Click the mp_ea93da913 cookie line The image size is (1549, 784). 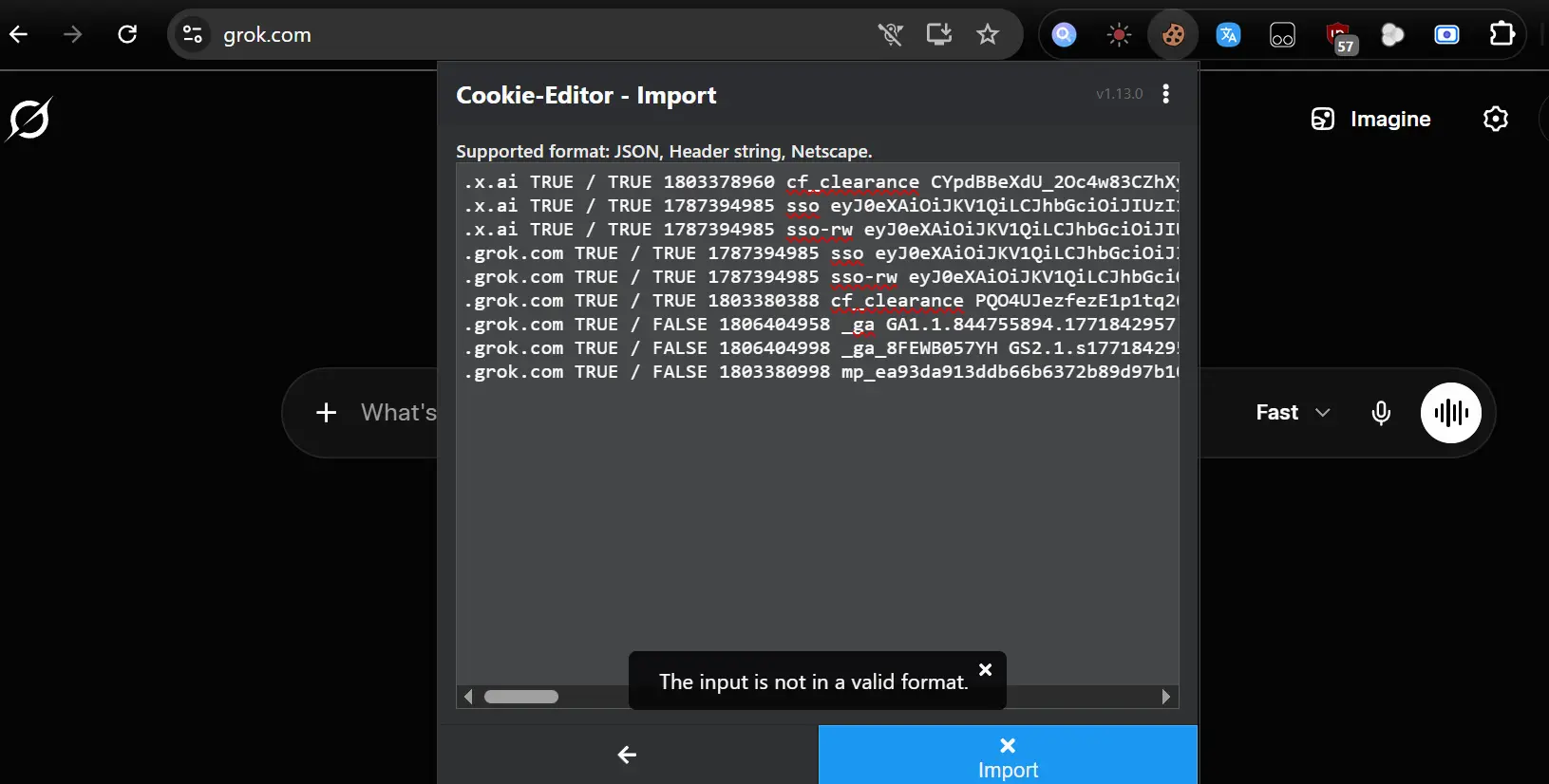click(x=822, y=372)
